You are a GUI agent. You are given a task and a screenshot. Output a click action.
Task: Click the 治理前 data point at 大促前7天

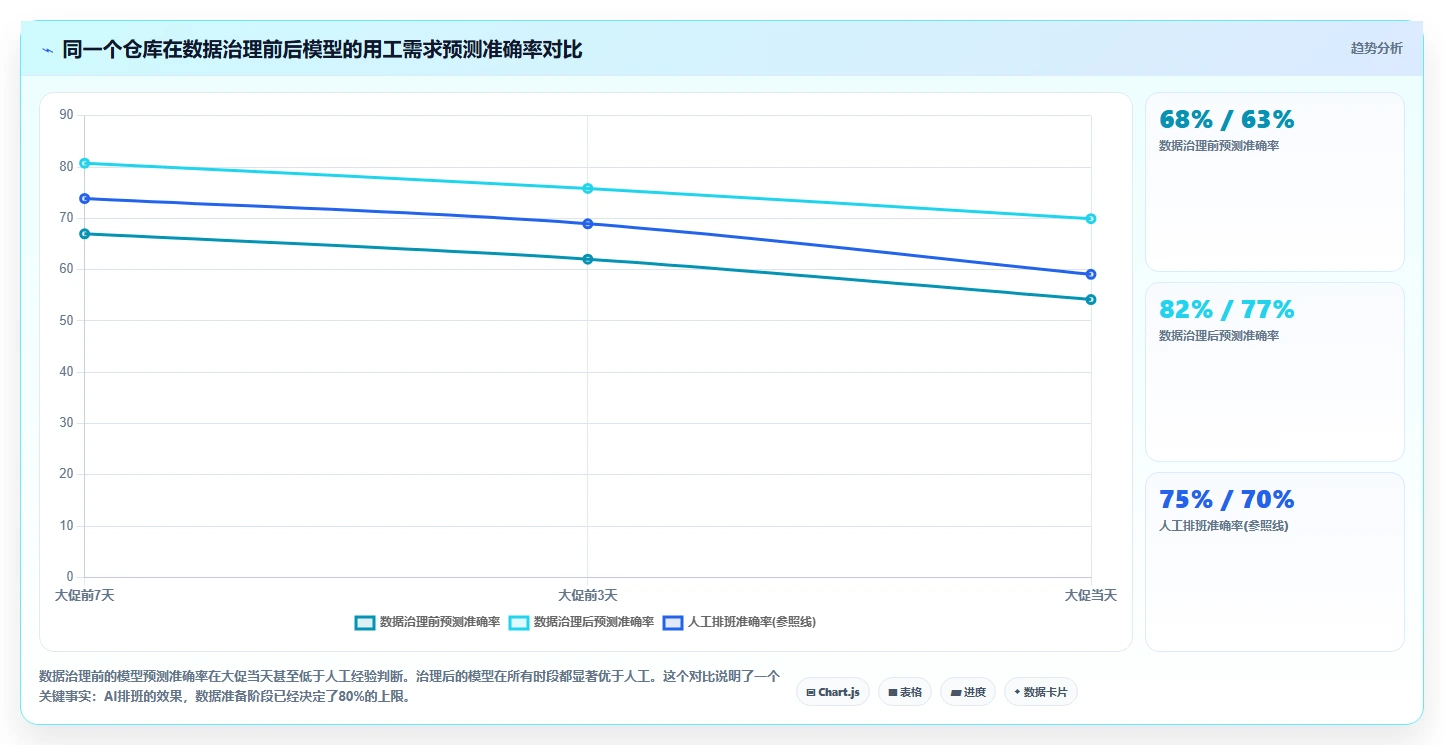(85, 234)
